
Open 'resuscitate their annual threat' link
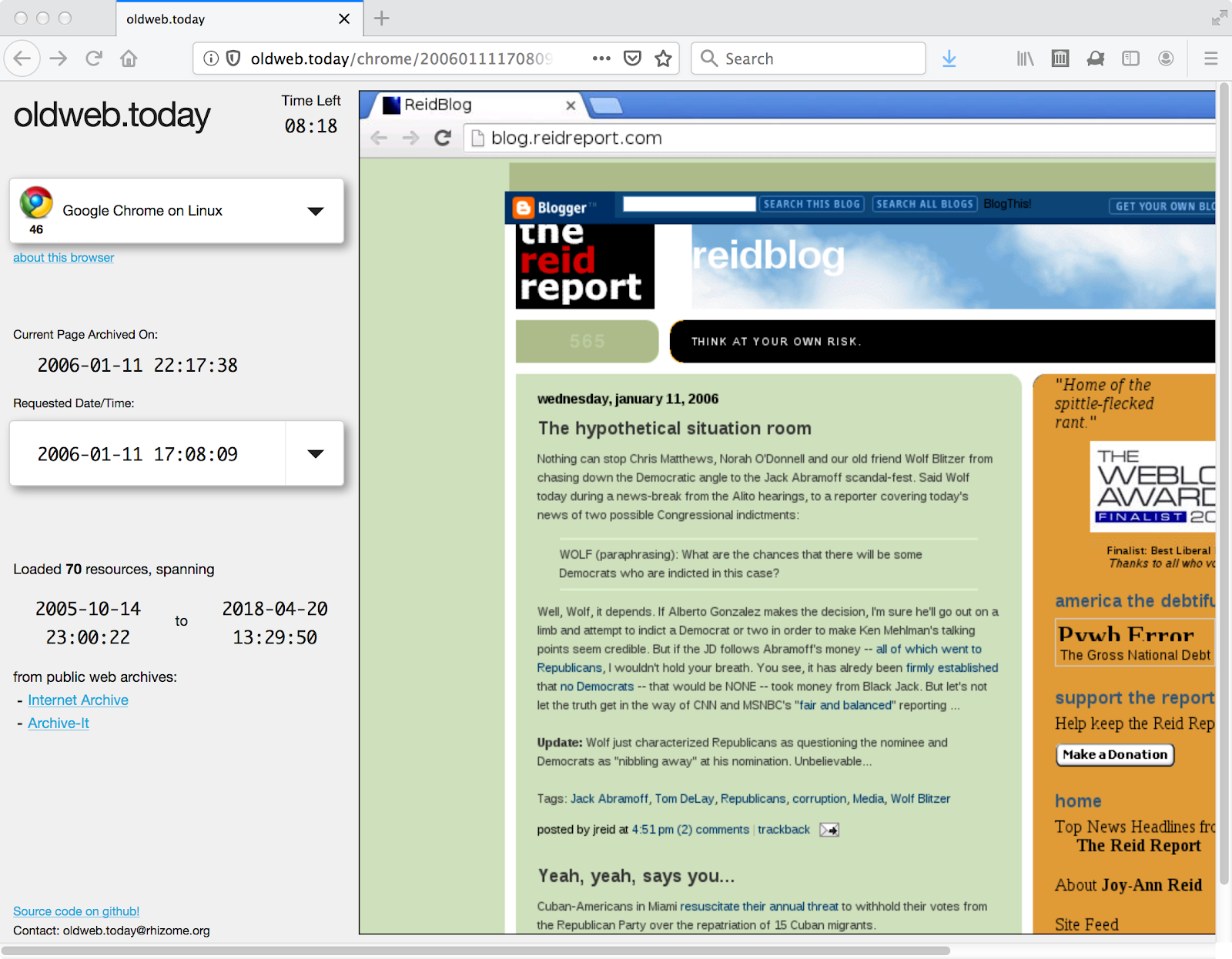759,907
